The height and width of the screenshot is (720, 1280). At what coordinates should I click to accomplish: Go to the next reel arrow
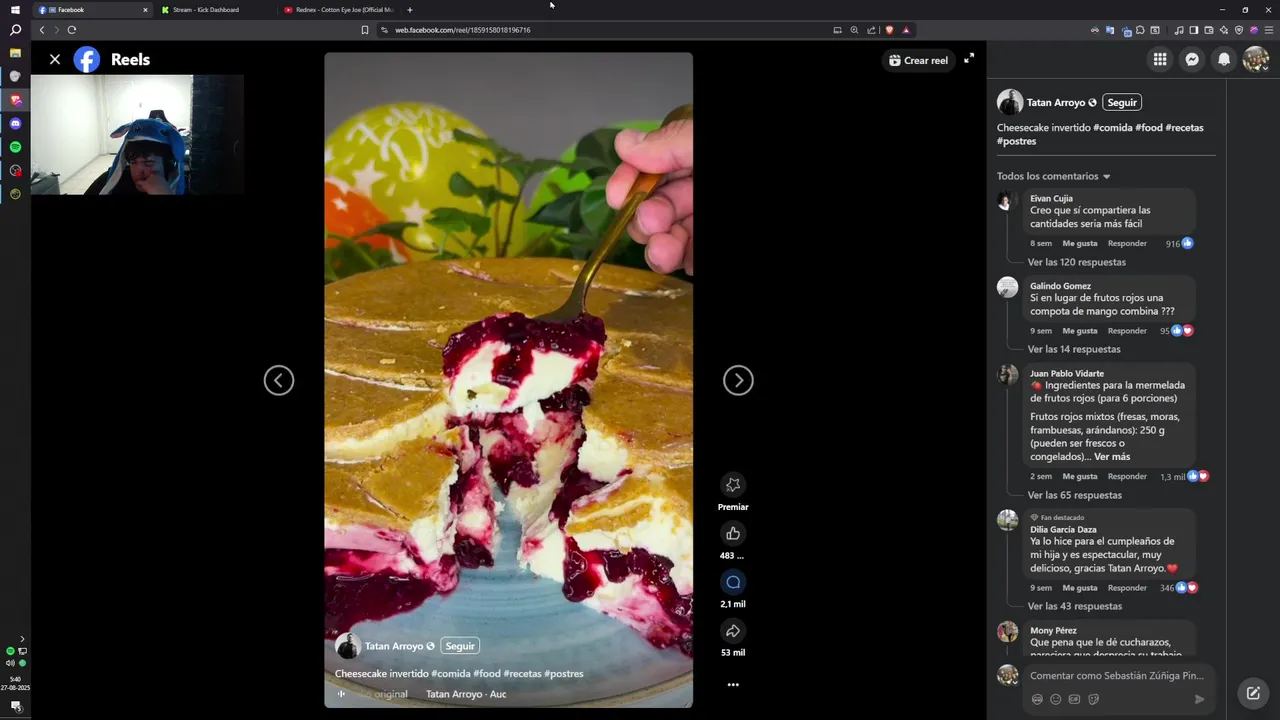coord(738,380)
